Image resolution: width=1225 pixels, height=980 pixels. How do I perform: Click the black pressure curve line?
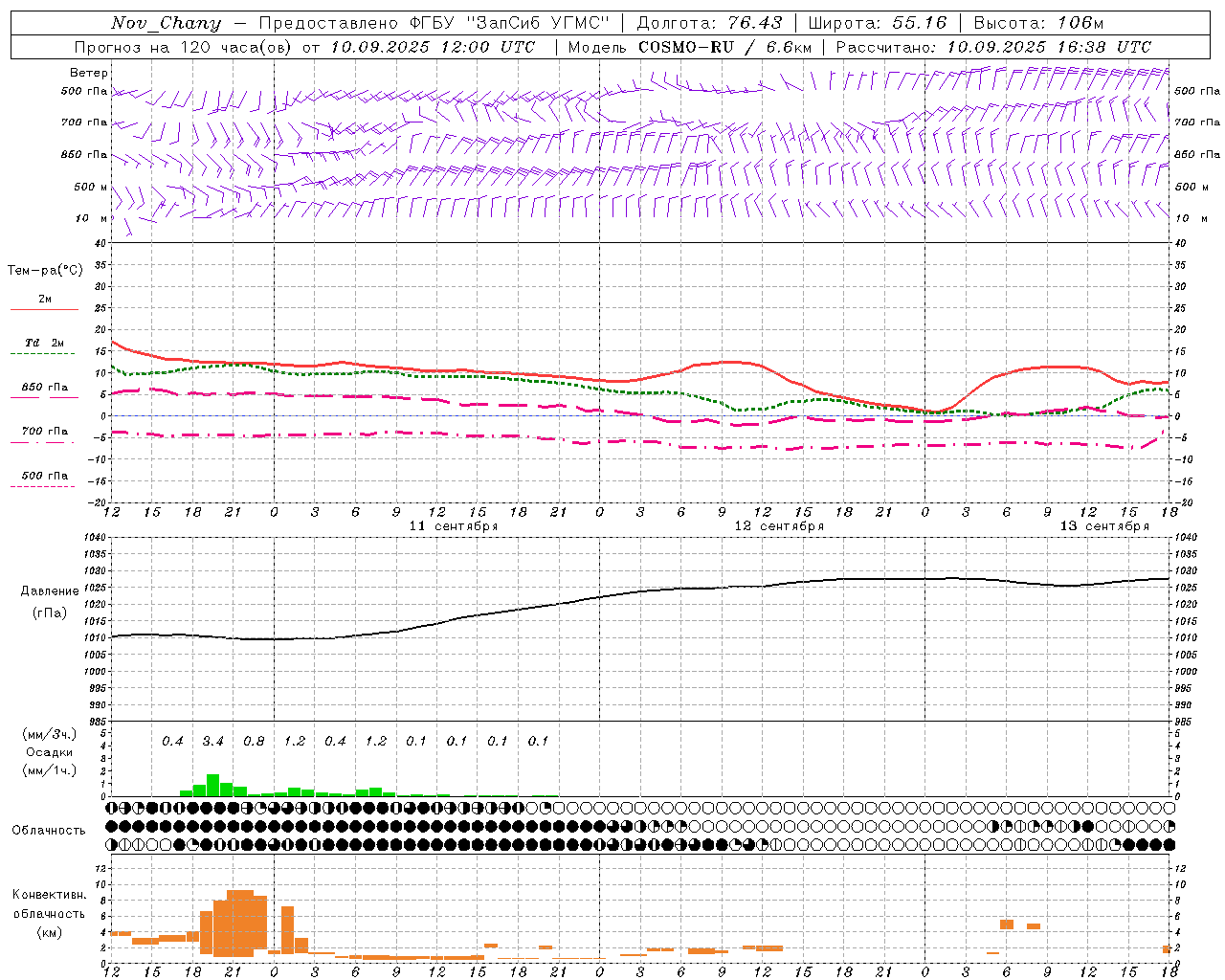[x=641, y=590]
